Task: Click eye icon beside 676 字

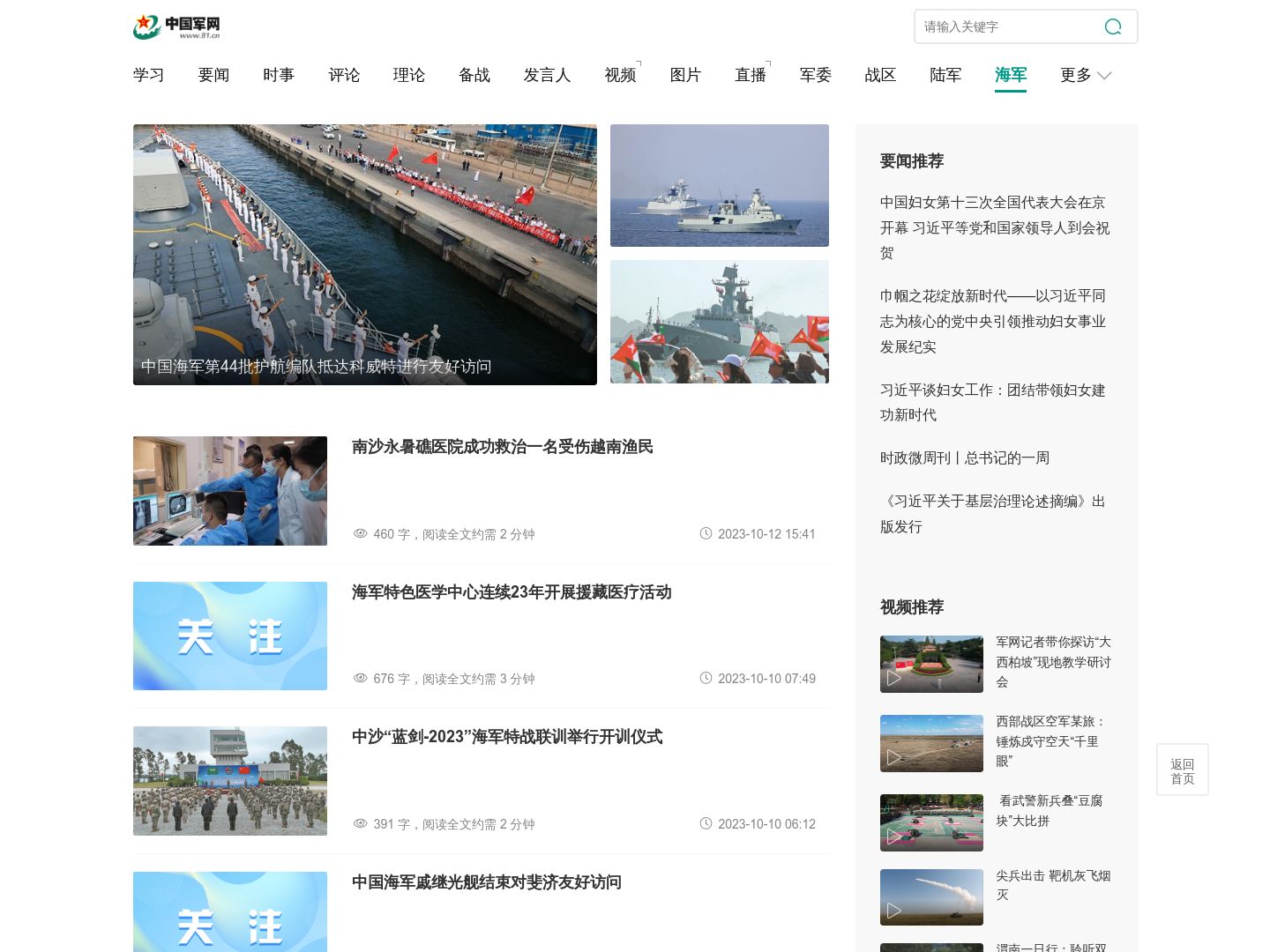Action: tap(360, 678)
